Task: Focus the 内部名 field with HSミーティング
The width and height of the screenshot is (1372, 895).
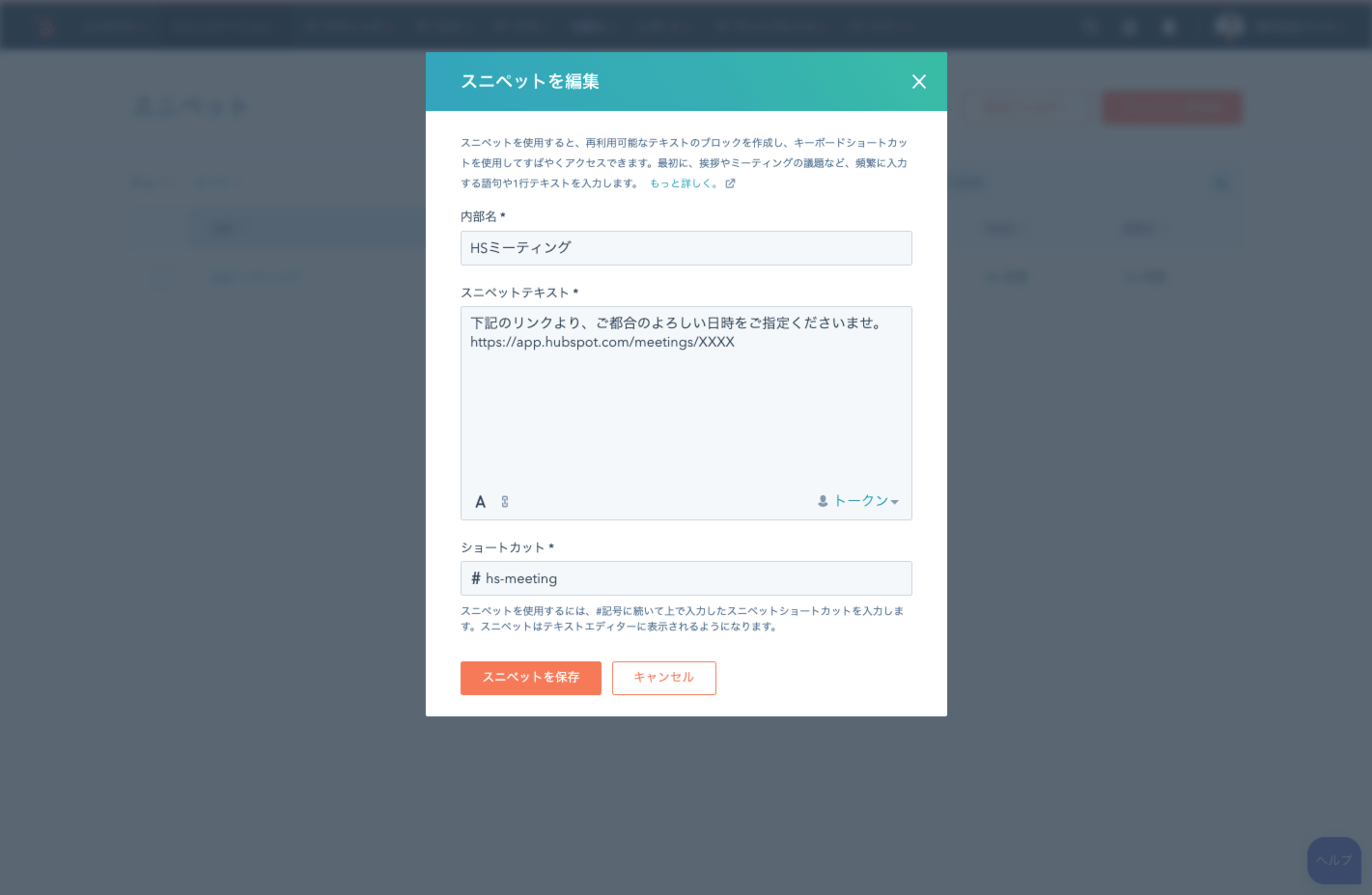Action: point(686,248)
